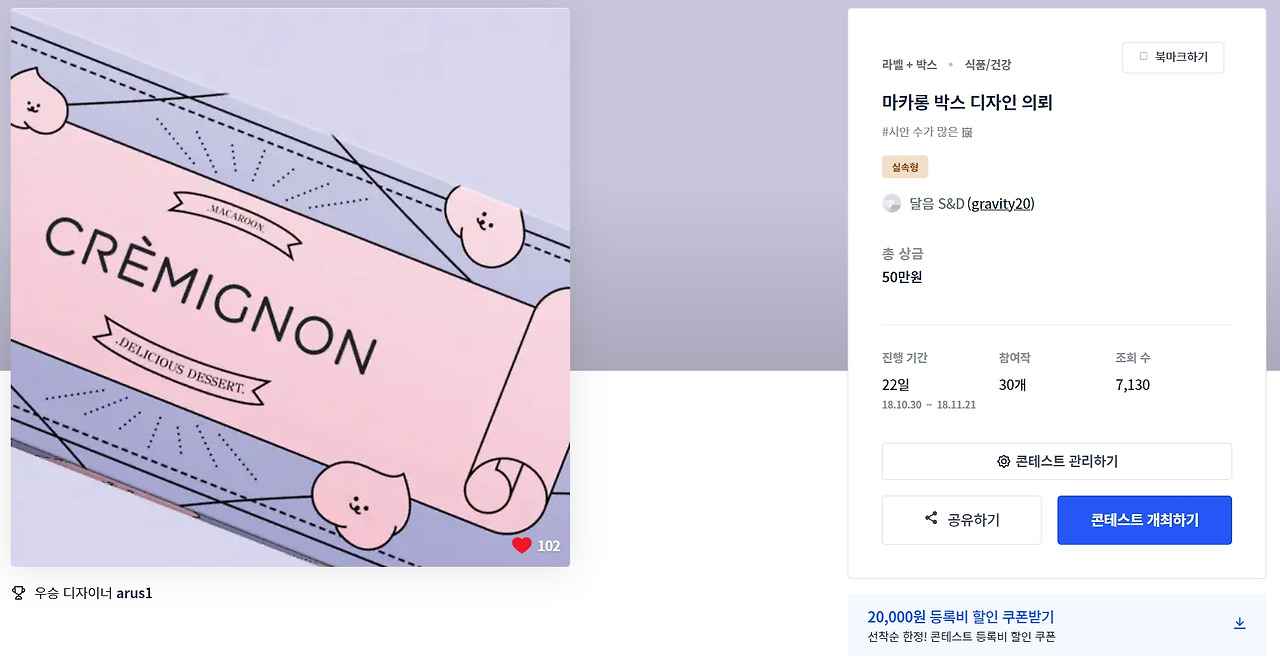
Task: Click the coupon download arrow icon
Action: (x=1239, y=623)
